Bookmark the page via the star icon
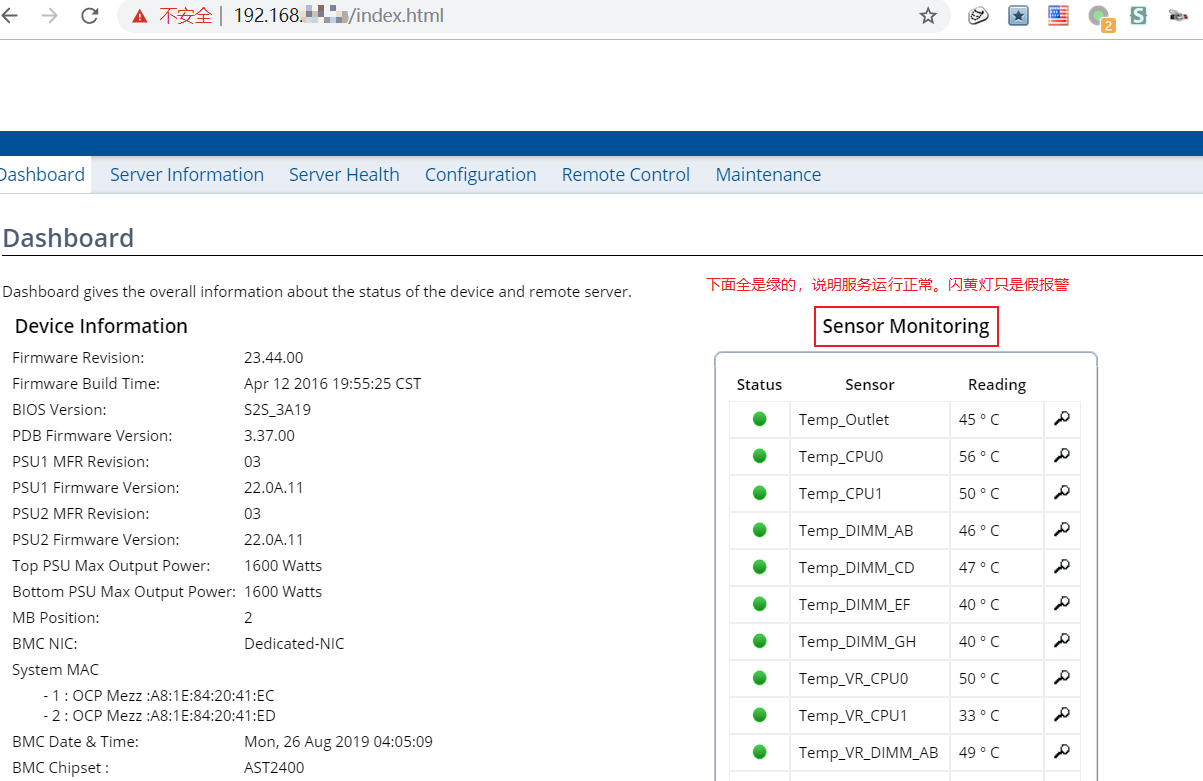This screenshot has width=1203, height=781. pyautogui.click(x=927, y=16)
